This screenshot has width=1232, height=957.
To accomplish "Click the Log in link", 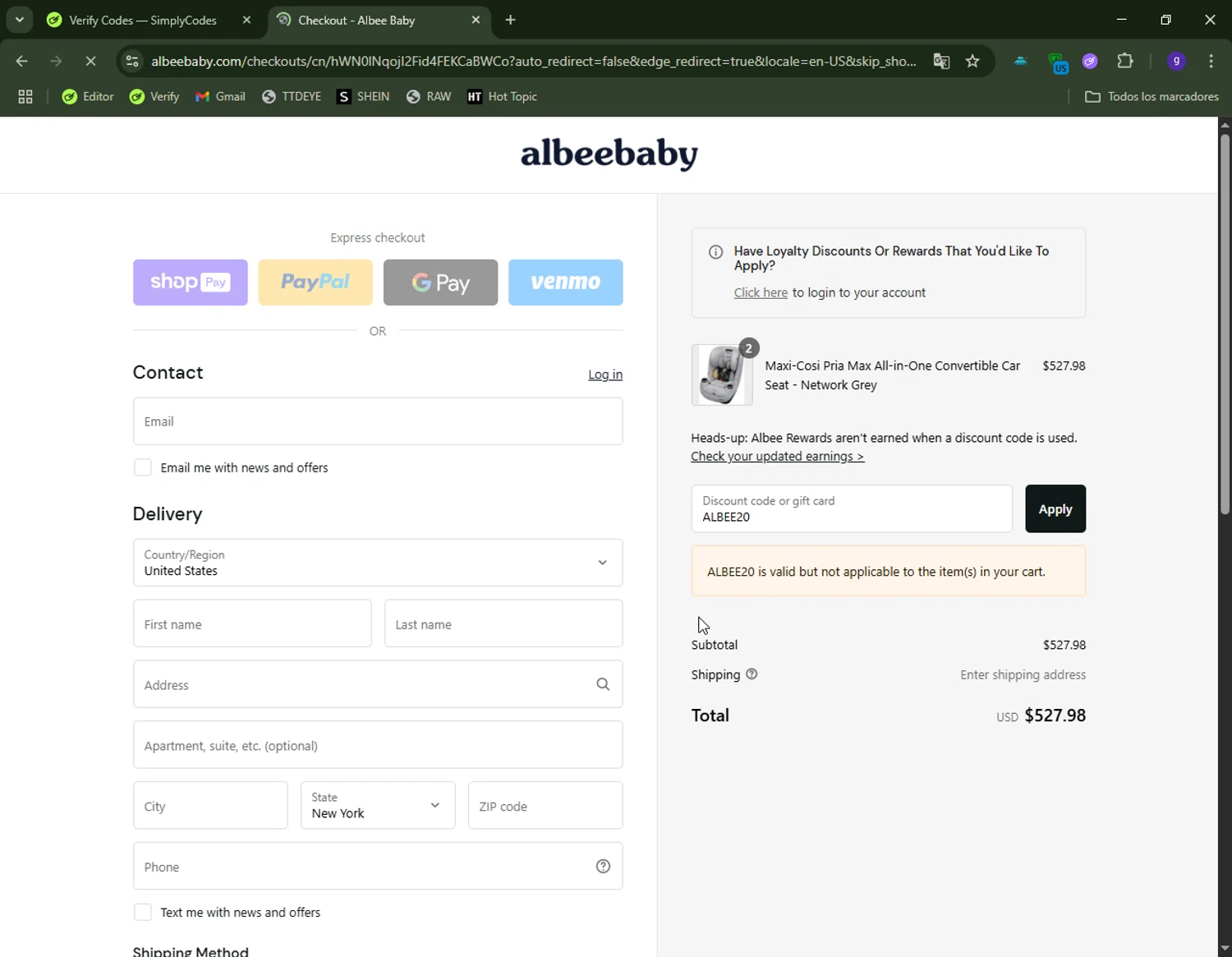I will tap(605, 375).
